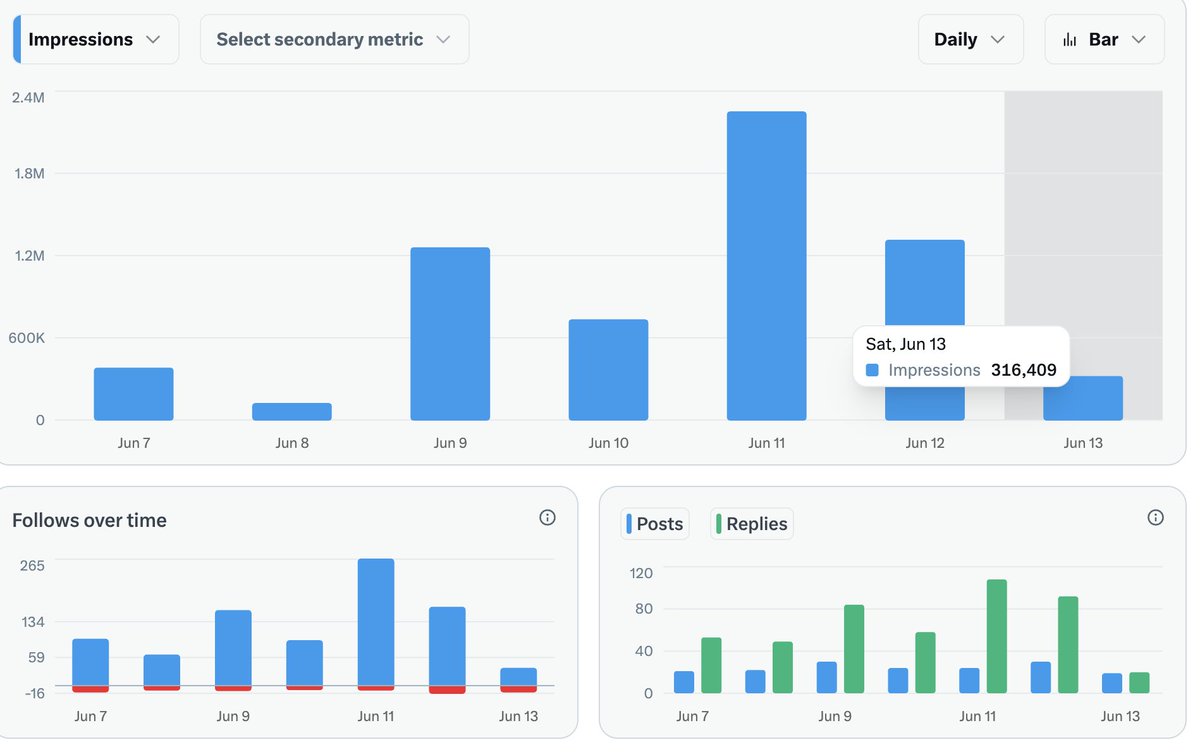Image resolution: width=1200 pixels, height=754 pixels.
Task: Open info icon on Posts and Replies card
Action: pos(1155,517)
